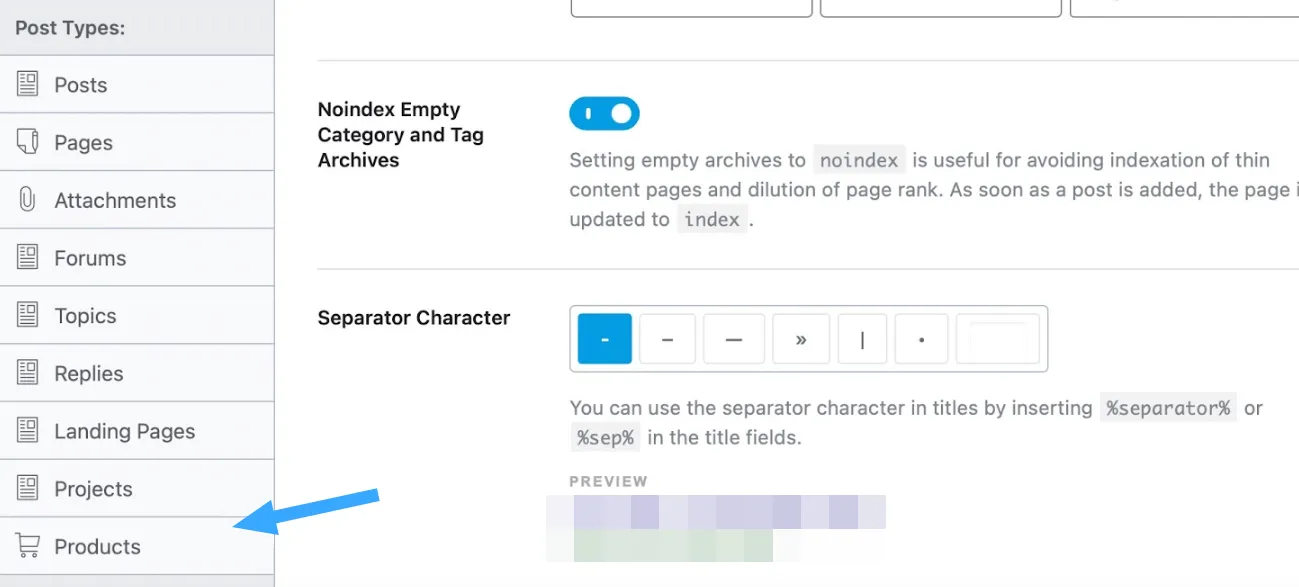This screenshot has height=587, width=1299.
Task: Select the middle dot separator
Action: [921, 339]
